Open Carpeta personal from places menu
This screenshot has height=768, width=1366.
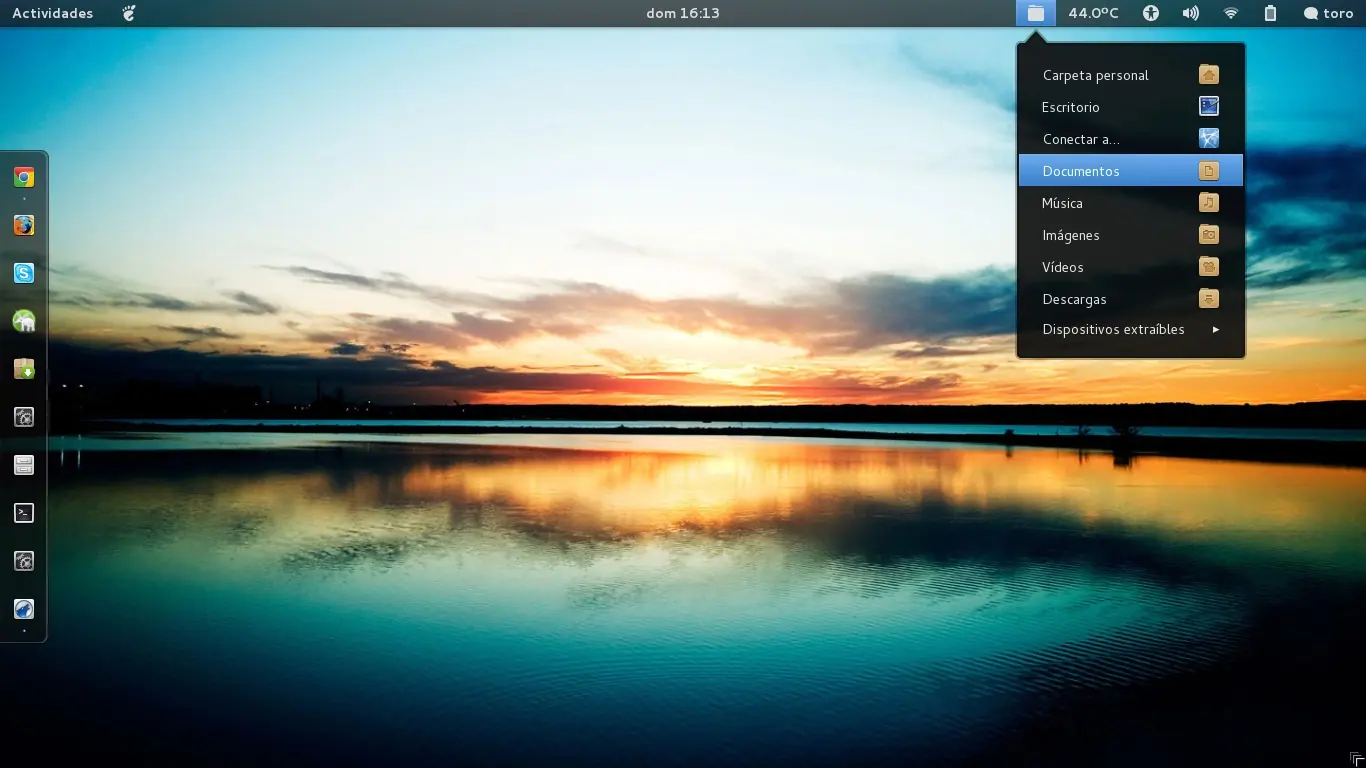click(1131, 75)
